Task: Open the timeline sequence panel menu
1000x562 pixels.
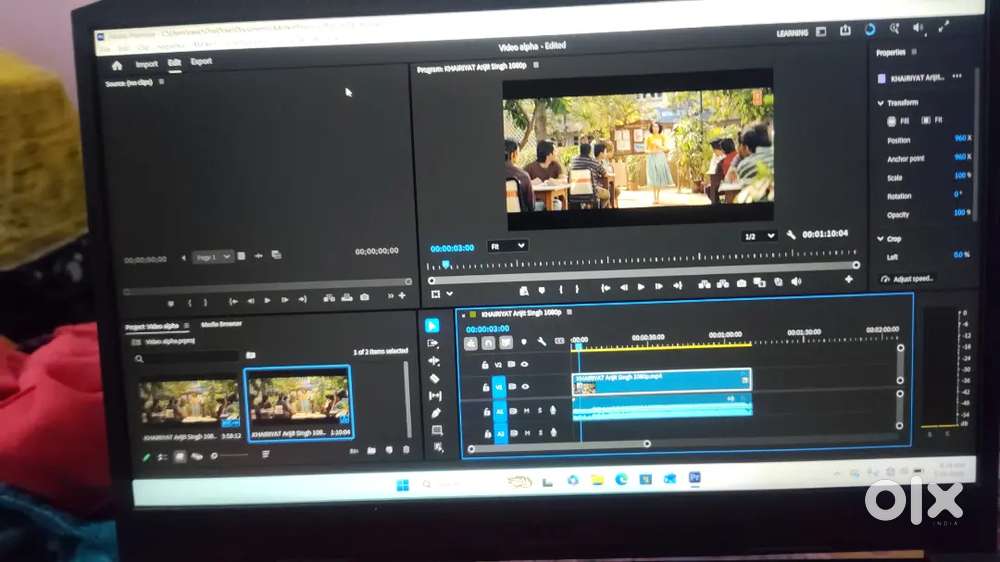Action: click(x=569, y=313)
